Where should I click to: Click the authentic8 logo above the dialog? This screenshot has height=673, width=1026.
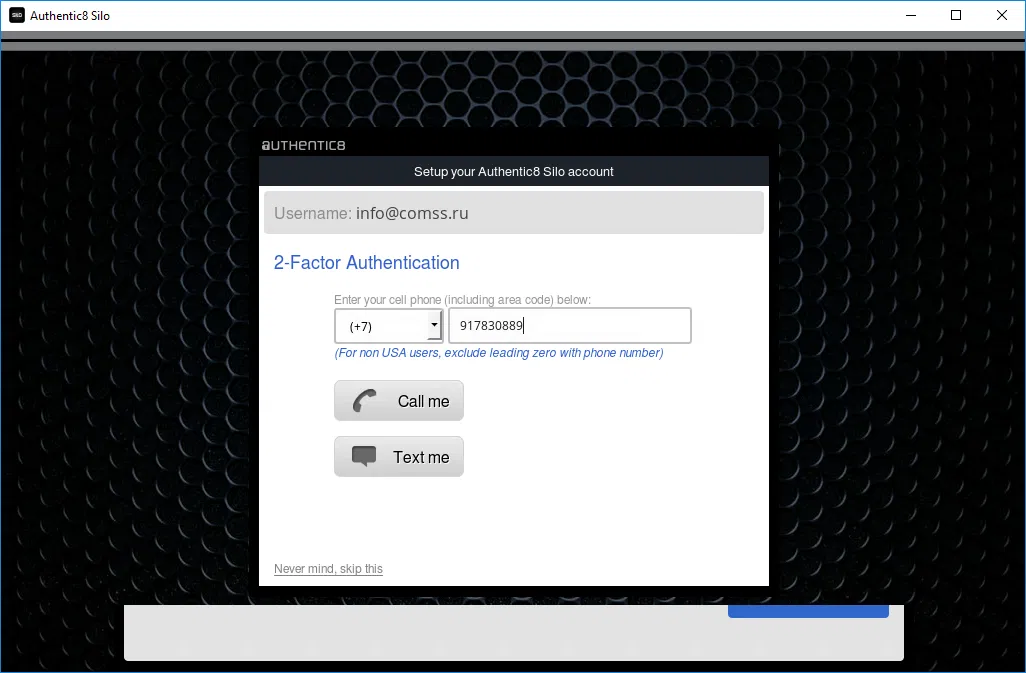coord(303,145)
